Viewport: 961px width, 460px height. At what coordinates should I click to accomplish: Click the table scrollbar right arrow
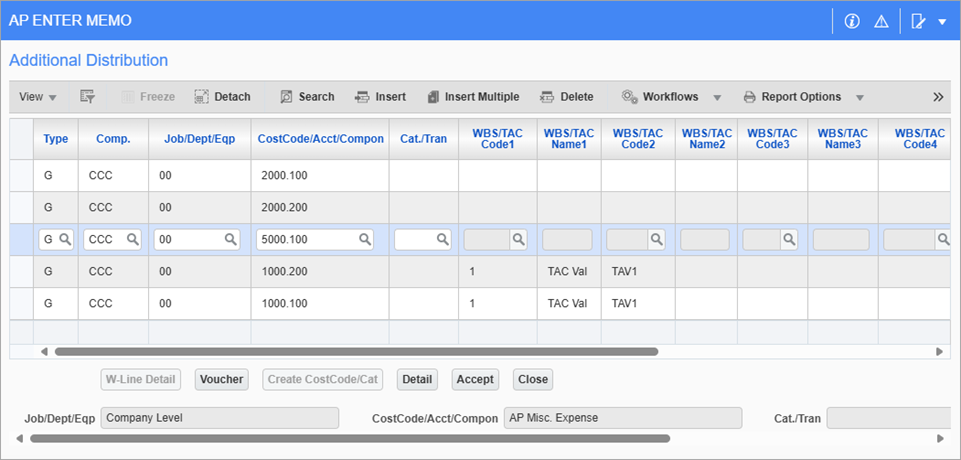[x=938, y=352]
